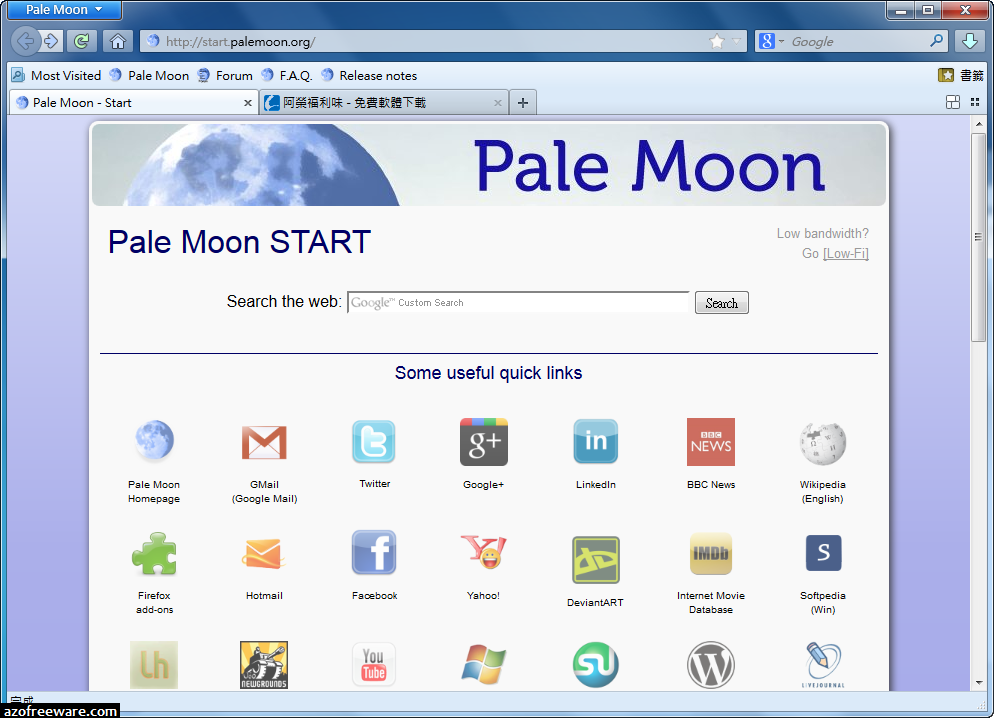Viewport: 994px width, 718px height.
Task: Open the StumbleUpon quick link icon
Action: (595, 665)
